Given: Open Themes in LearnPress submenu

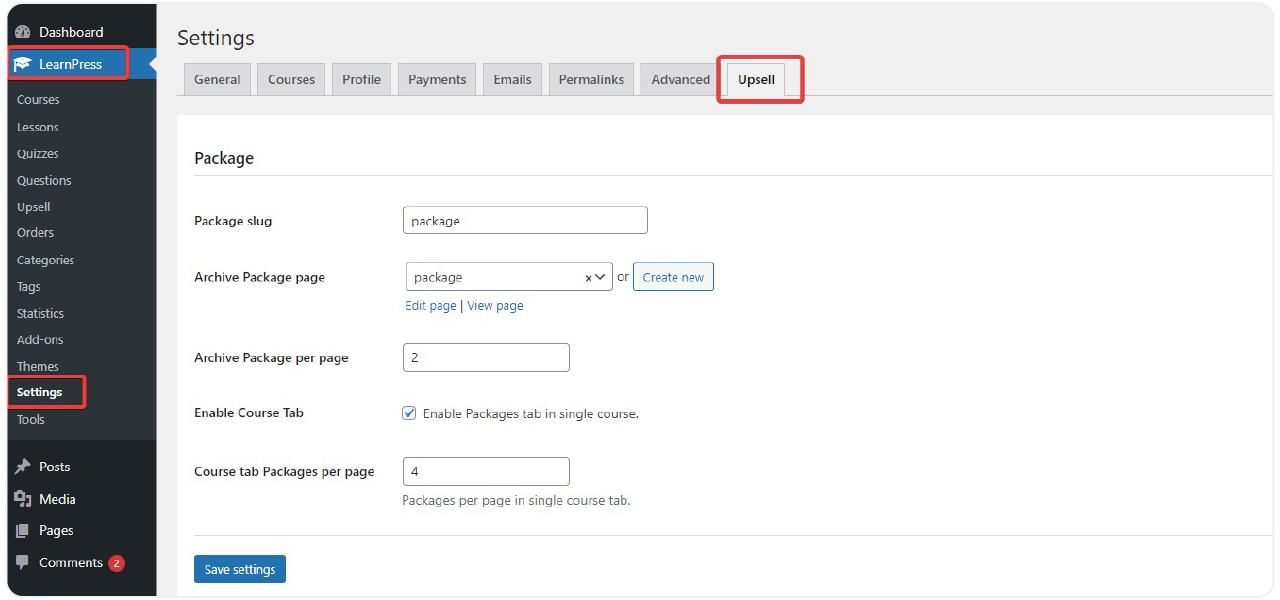Looking at the screenshot, I should (x=38, y=367).
